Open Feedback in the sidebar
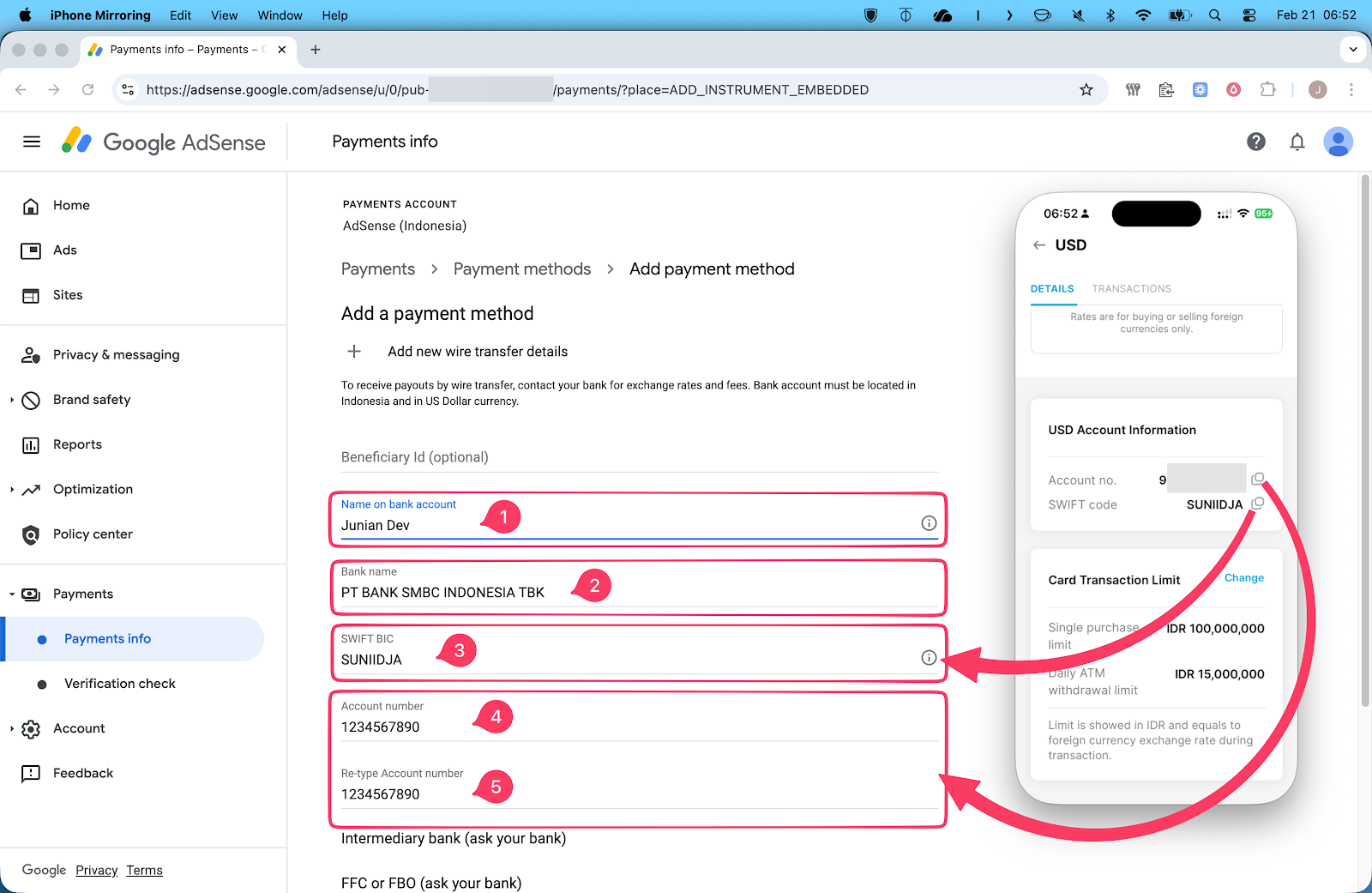 (83, 773)
